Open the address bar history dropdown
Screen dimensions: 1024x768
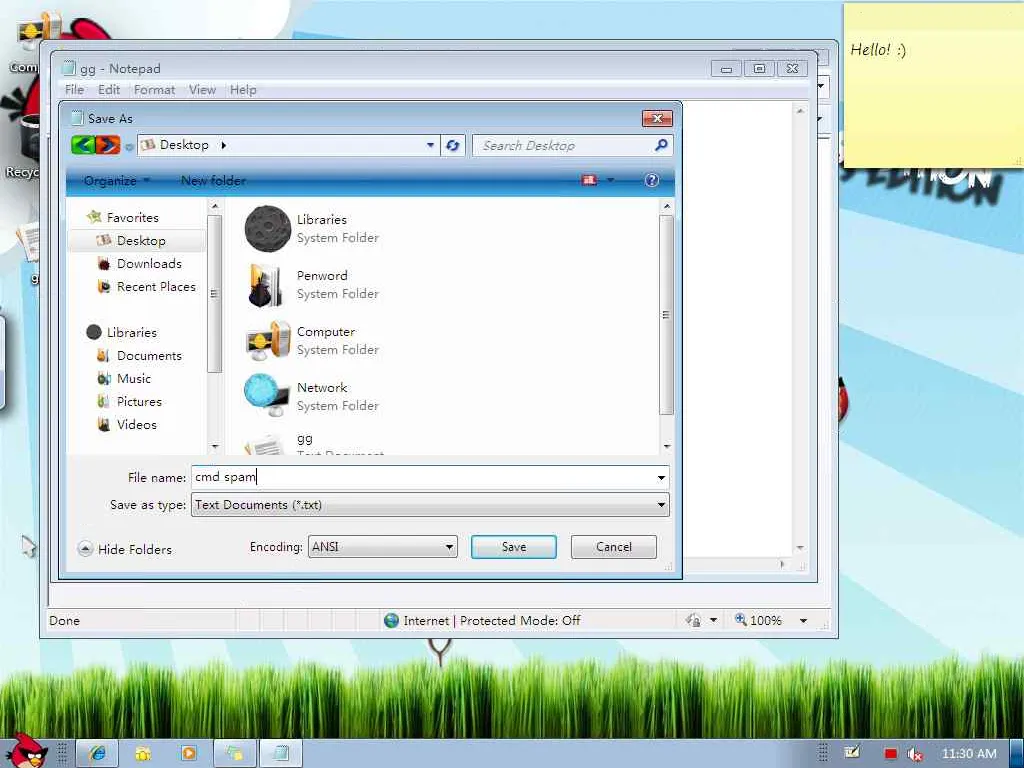click(x=430, y=145)
